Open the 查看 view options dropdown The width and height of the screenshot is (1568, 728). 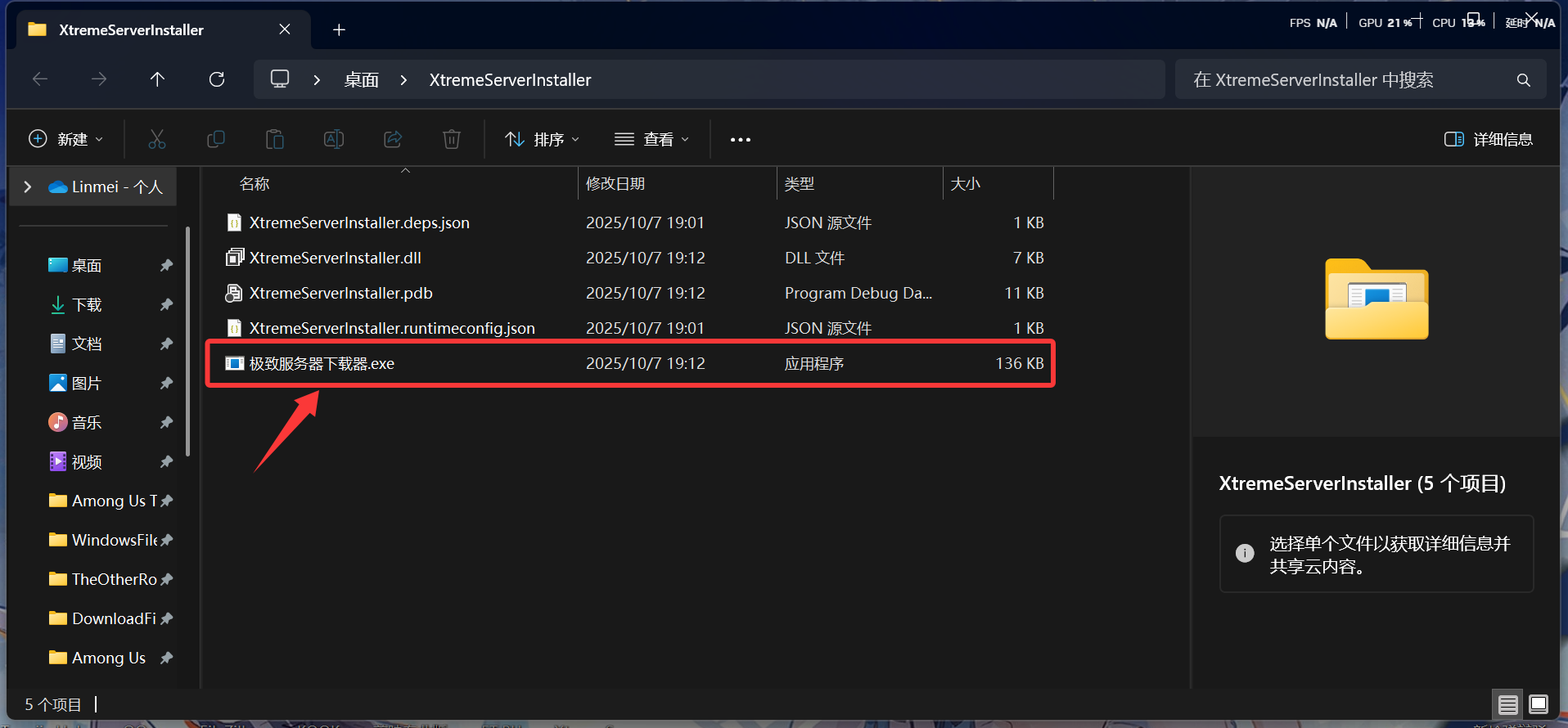[652, 139]
